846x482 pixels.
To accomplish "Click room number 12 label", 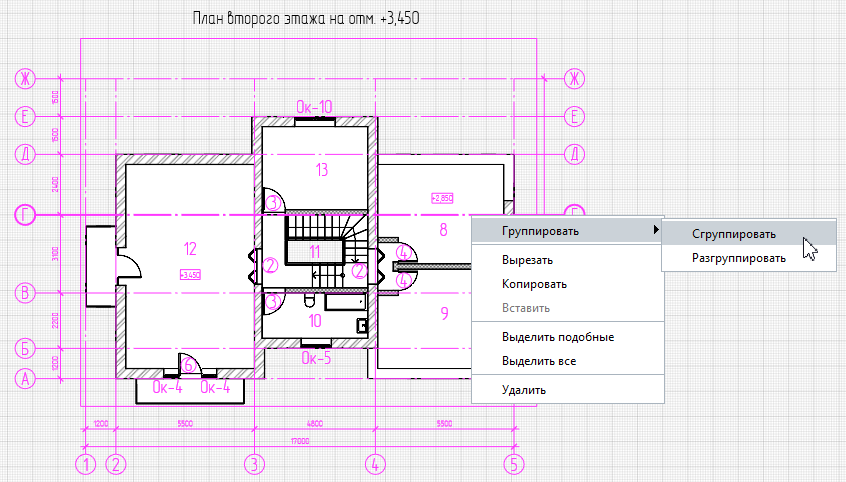I will point(190,247).
